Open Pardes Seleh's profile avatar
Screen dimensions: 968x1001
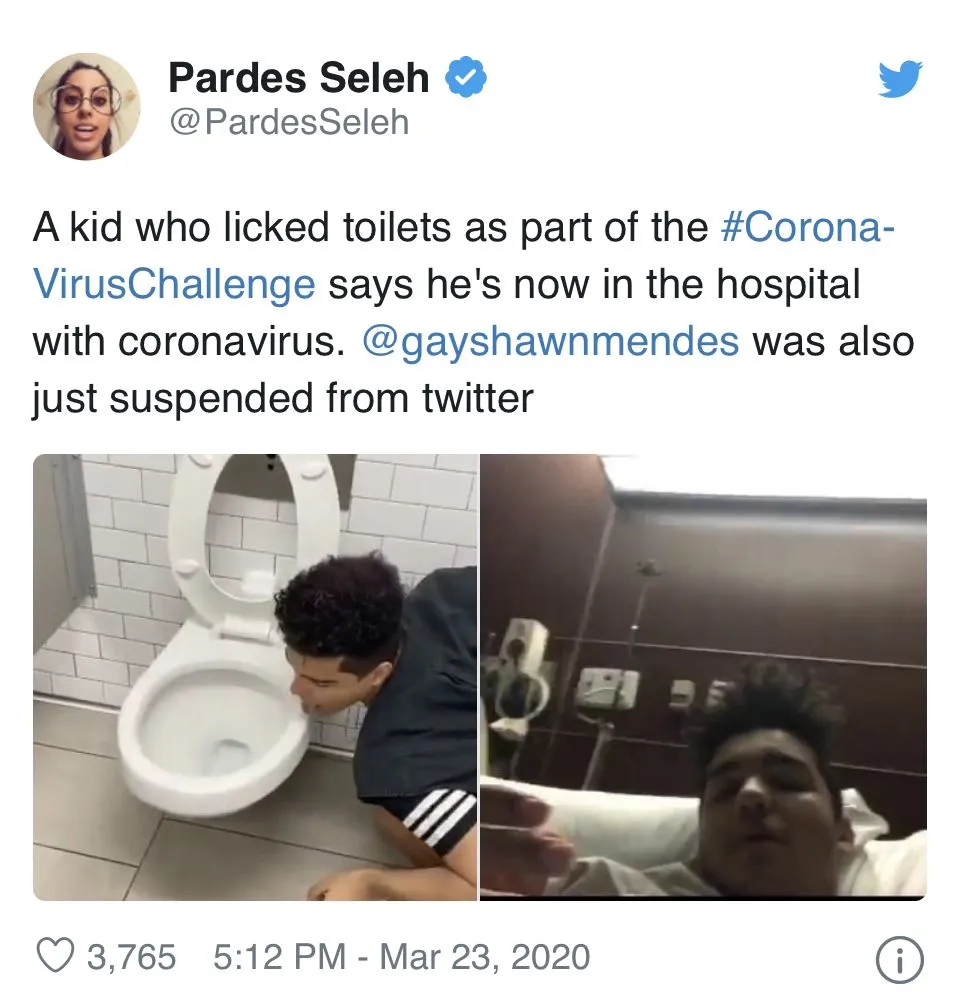coord(87,106)
